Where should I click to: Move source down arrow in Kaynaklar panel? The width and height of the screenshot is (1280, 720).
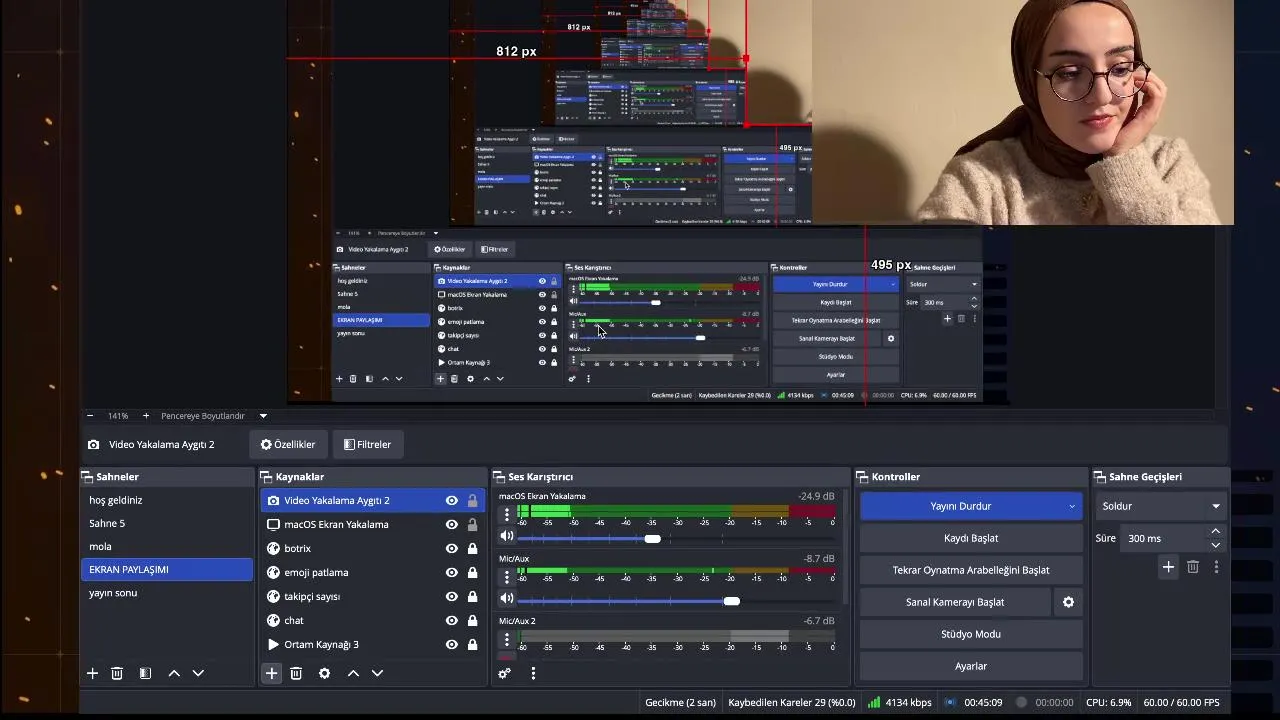[377, 674]
